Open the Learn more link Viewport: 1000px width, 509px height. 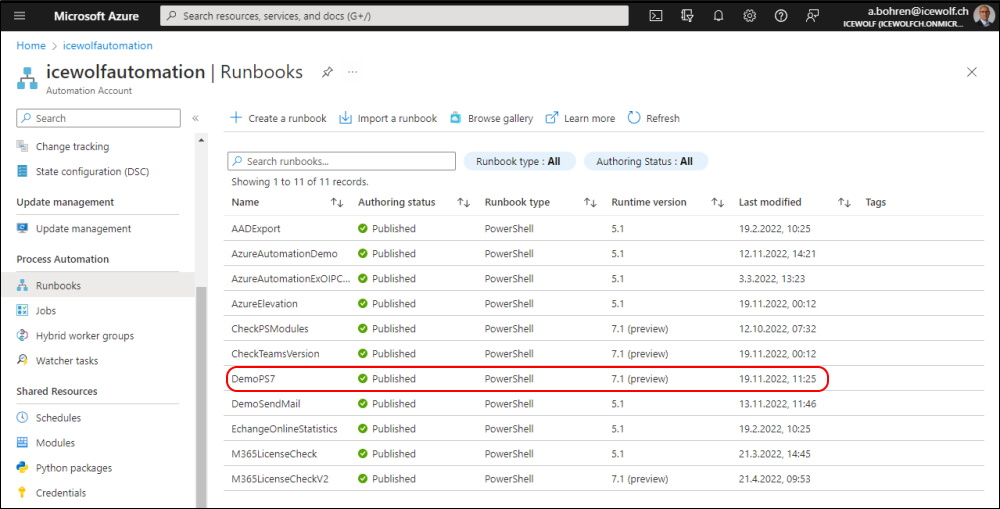pyautogui.click(x=580, y=118)
